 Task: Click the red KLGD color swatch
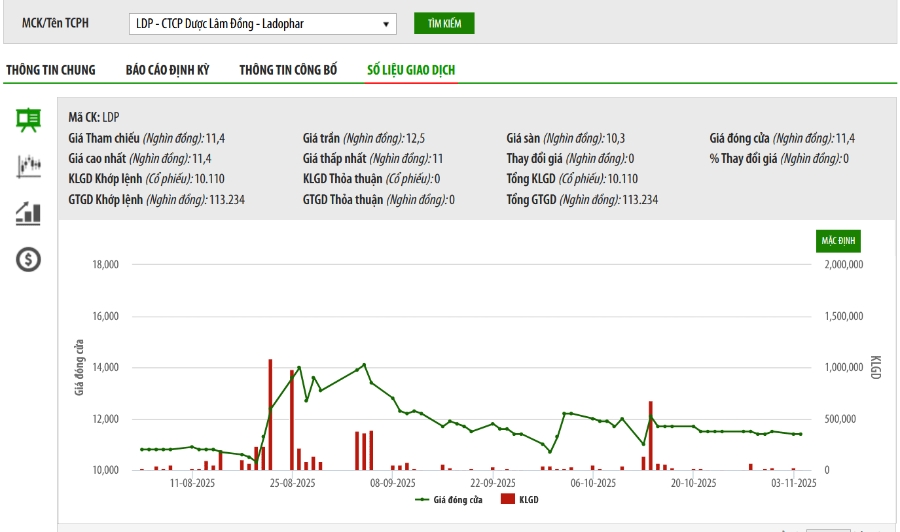tap(507, 499)
